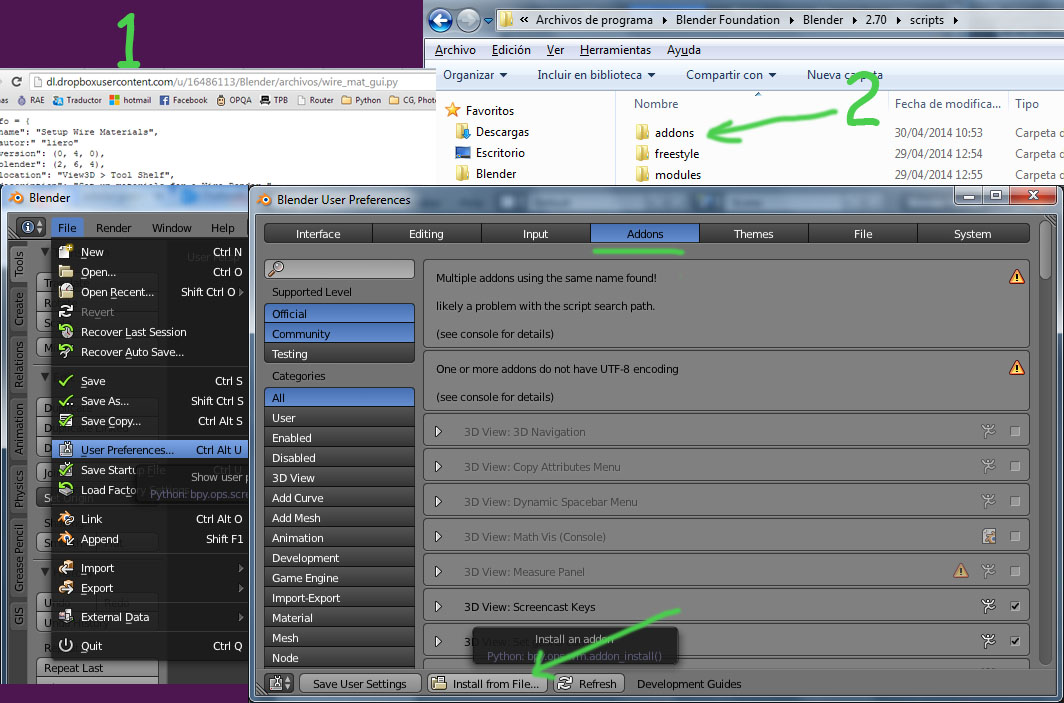This screenshot has height=703, width=1064.
Task: Click the Save checkmark icon
Action: tap(66, 381)
